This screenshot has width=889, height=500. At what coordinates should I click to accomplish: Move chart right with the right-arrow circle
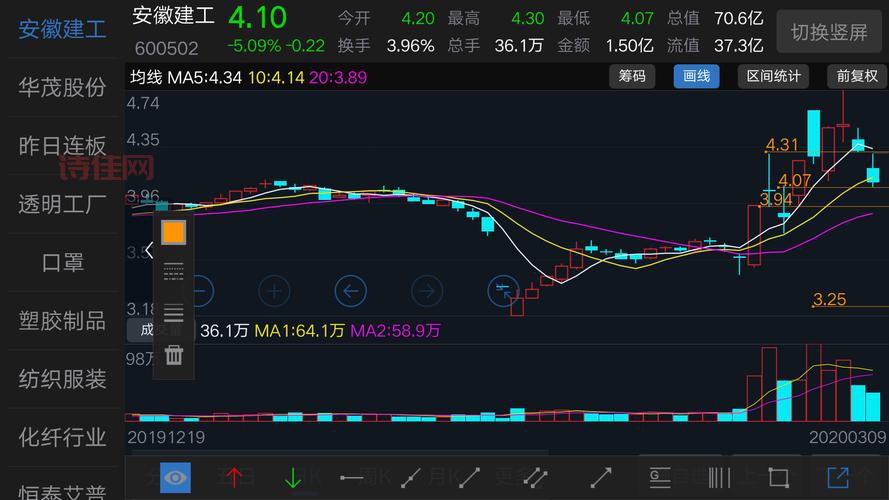[x=427, y=291]
